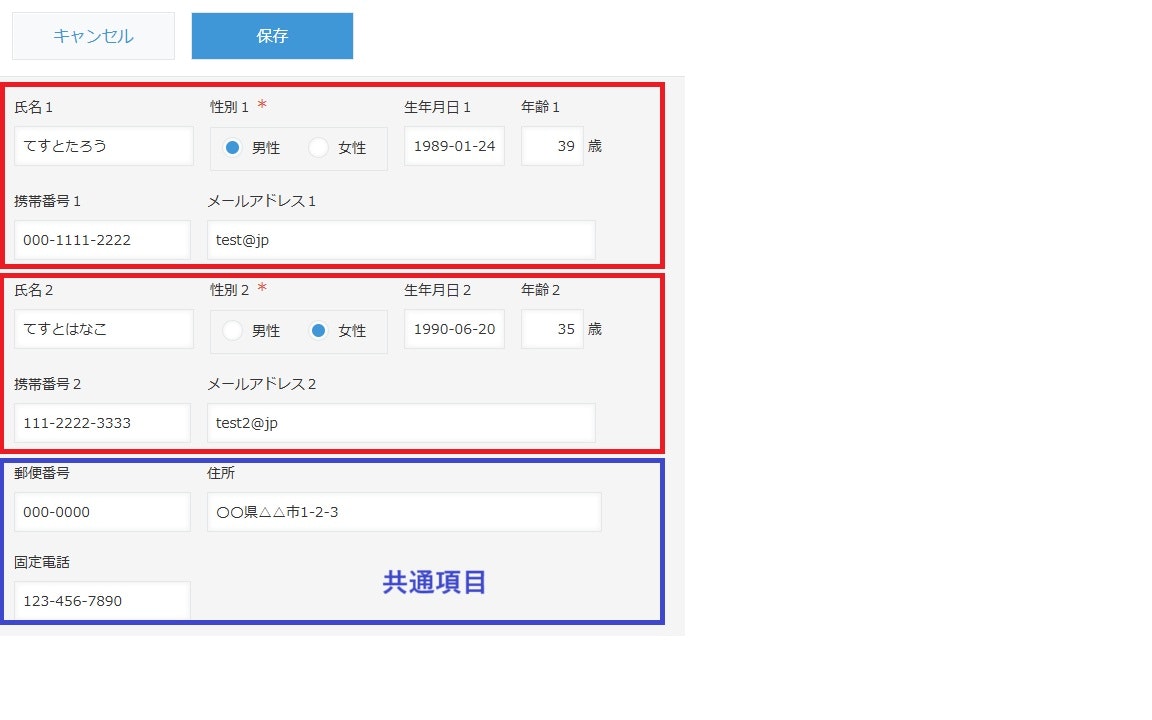Viewport: 1152px width, 720px height.
Task: Click the キャンセル button
Action: point(93,36)
